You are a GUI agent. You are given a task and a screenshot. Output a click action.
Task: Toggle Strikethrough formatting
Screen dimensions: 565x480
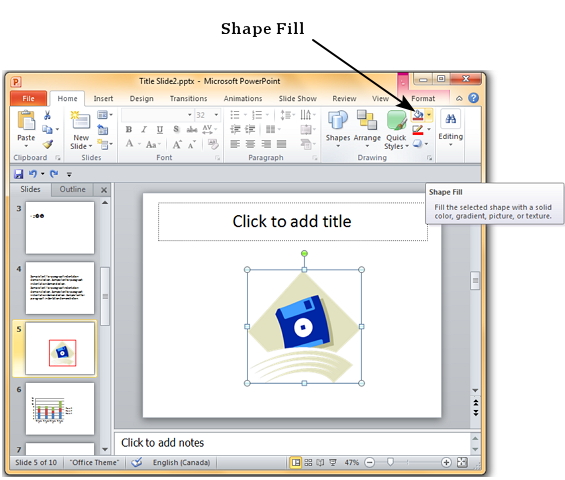[192, 129]
